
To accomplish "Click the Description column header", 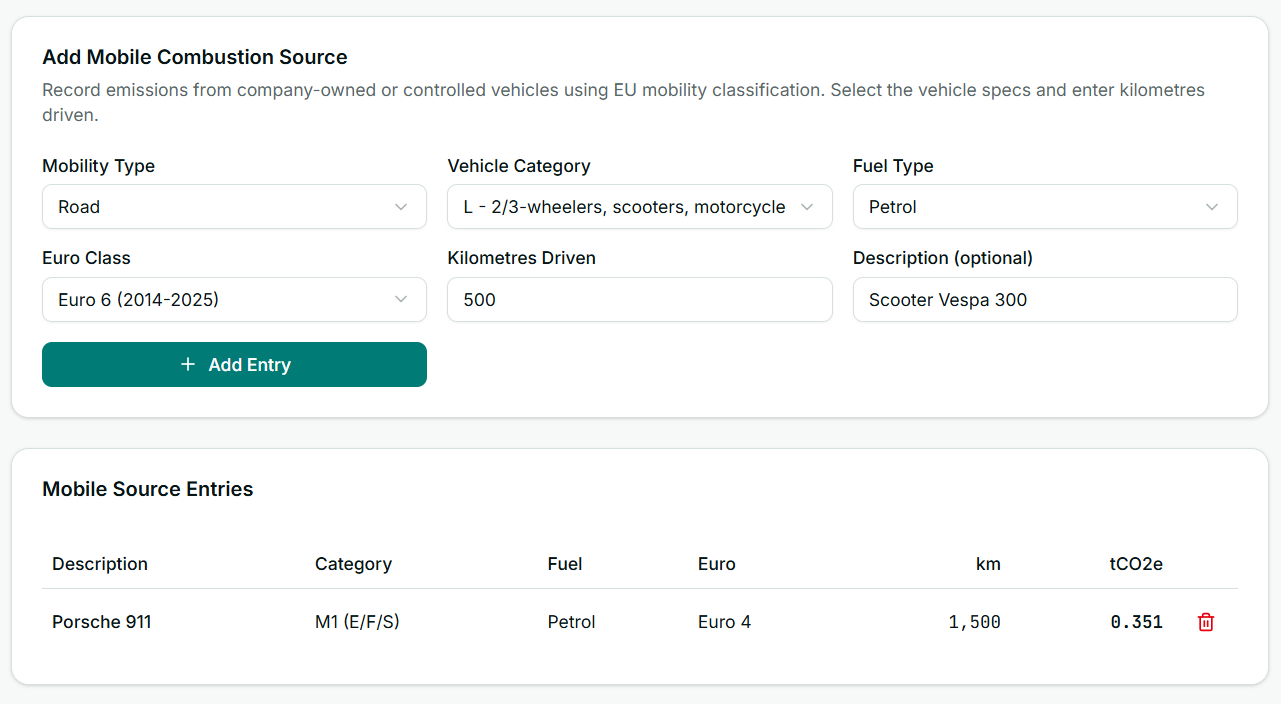I will coord(100,563).
